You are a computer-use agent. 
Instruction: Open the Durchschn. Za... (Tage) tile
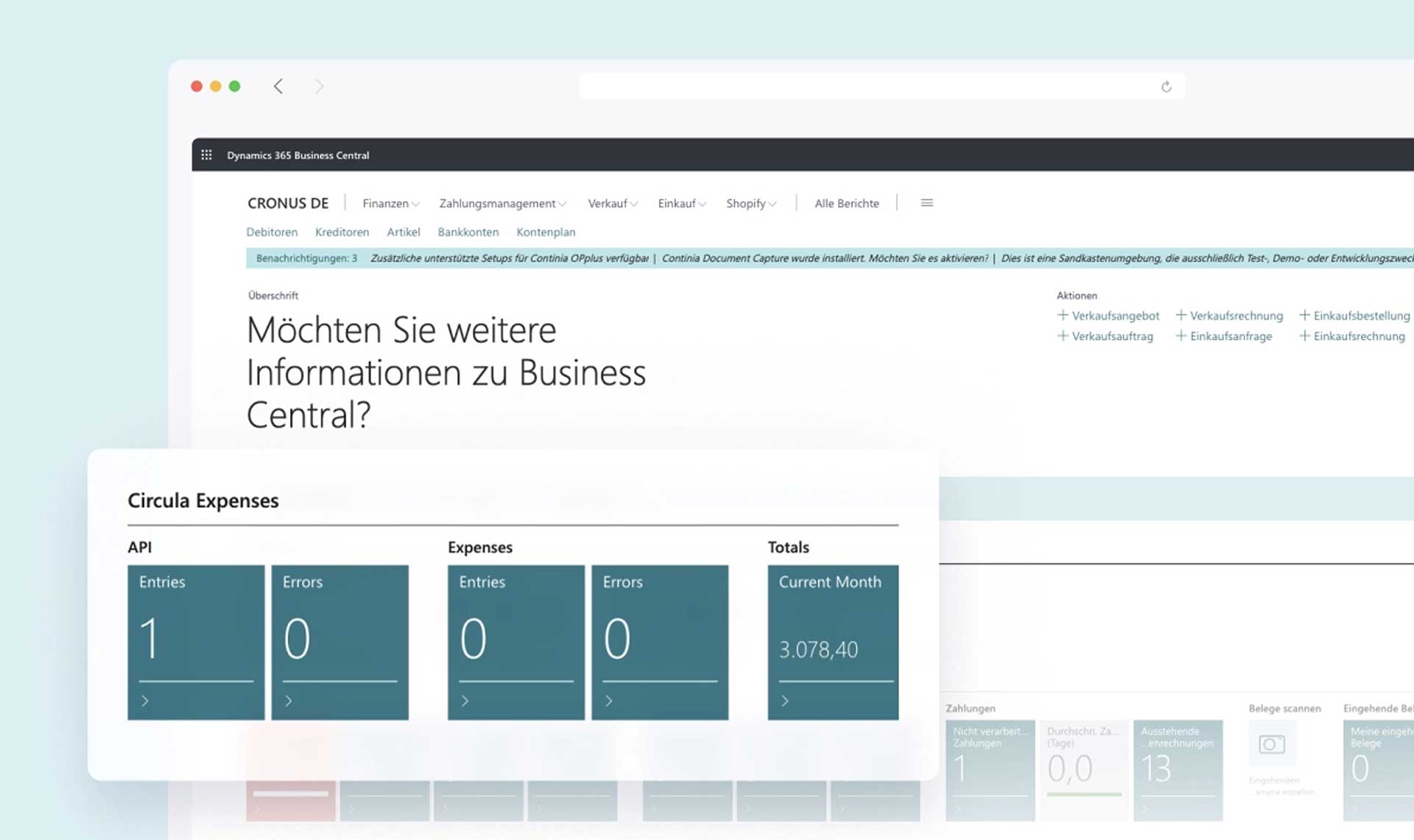(1084, 770)
